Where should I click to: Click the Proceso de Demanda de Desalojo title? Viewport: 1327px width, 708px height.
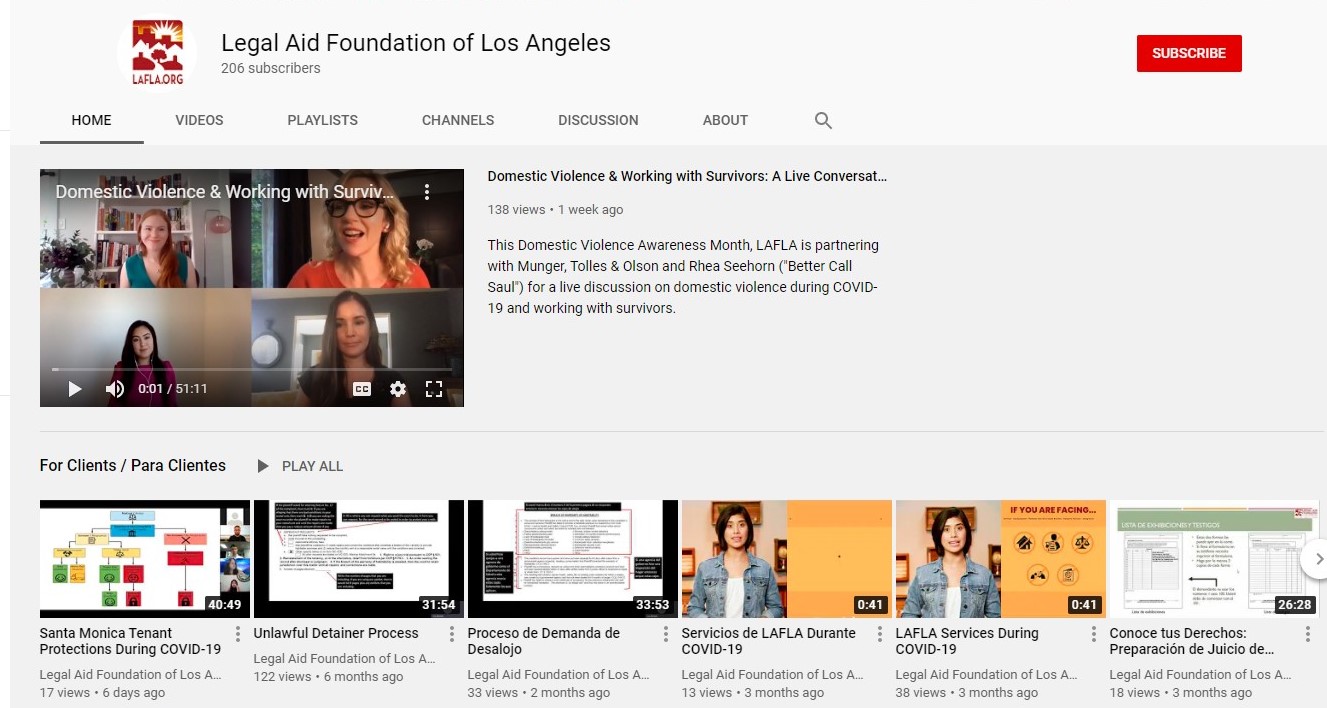pyautogui.click(x=544, y=641)
